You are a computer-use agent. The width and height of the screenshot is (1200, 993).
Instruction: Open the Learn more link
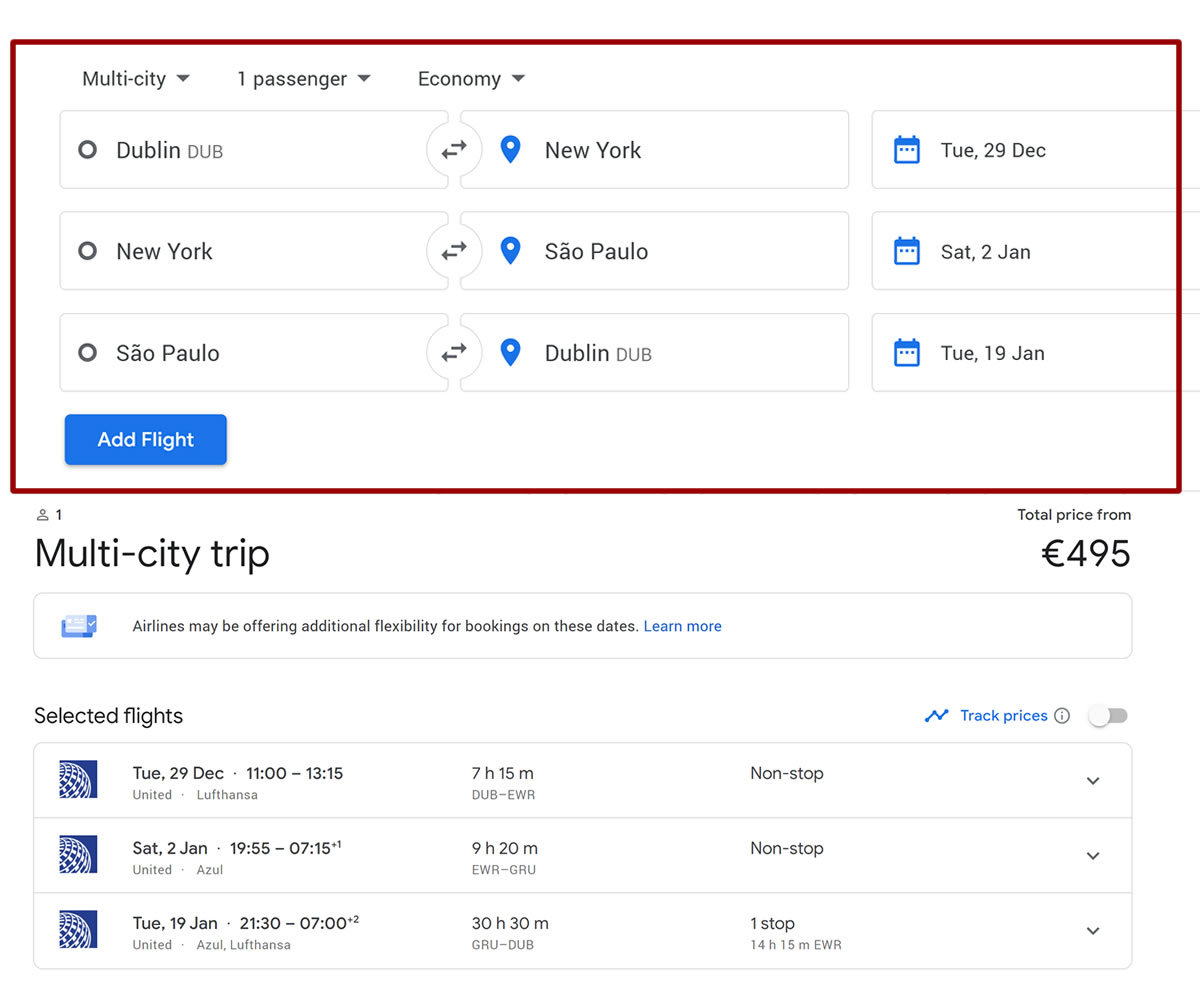[x=682, y=626]
